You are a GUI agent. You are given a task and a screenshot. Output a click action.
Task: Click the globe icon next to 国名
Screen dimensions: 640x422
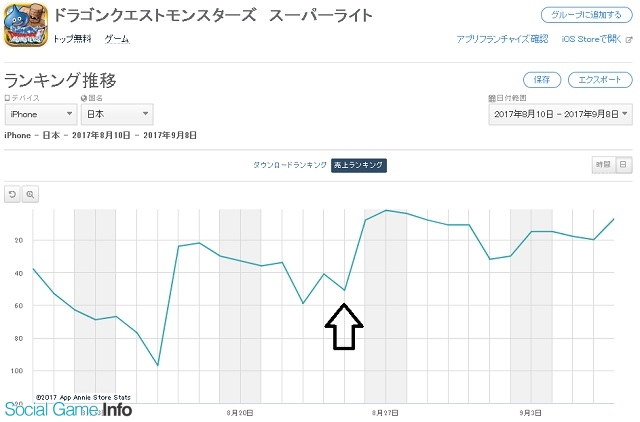[84, 98]
